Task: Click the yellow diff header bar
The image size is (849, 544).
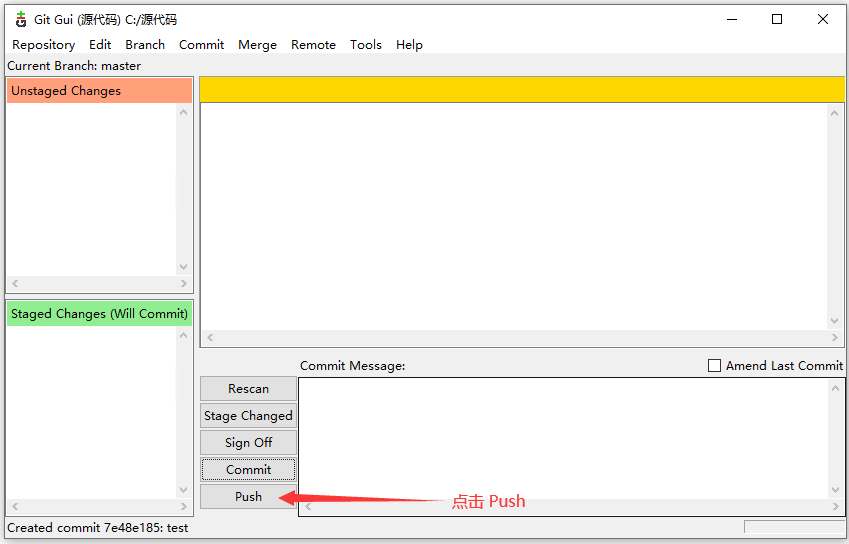Action: point(522,89)
